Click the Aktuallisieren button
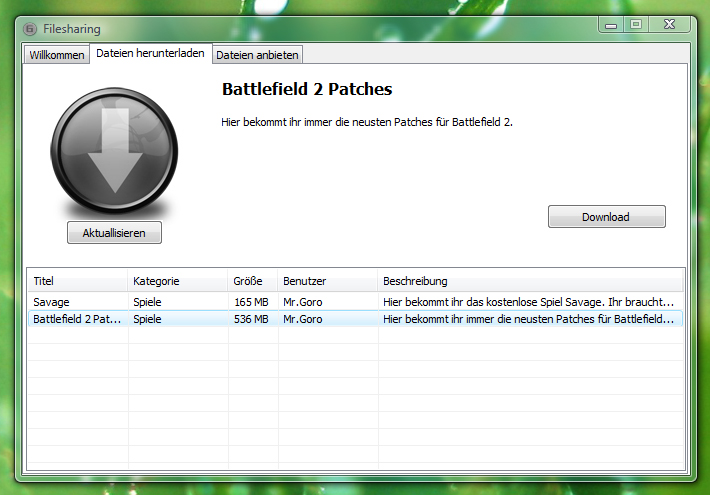Image resolution: width=710 pixels, height=495 pixels. pos(114,233)
